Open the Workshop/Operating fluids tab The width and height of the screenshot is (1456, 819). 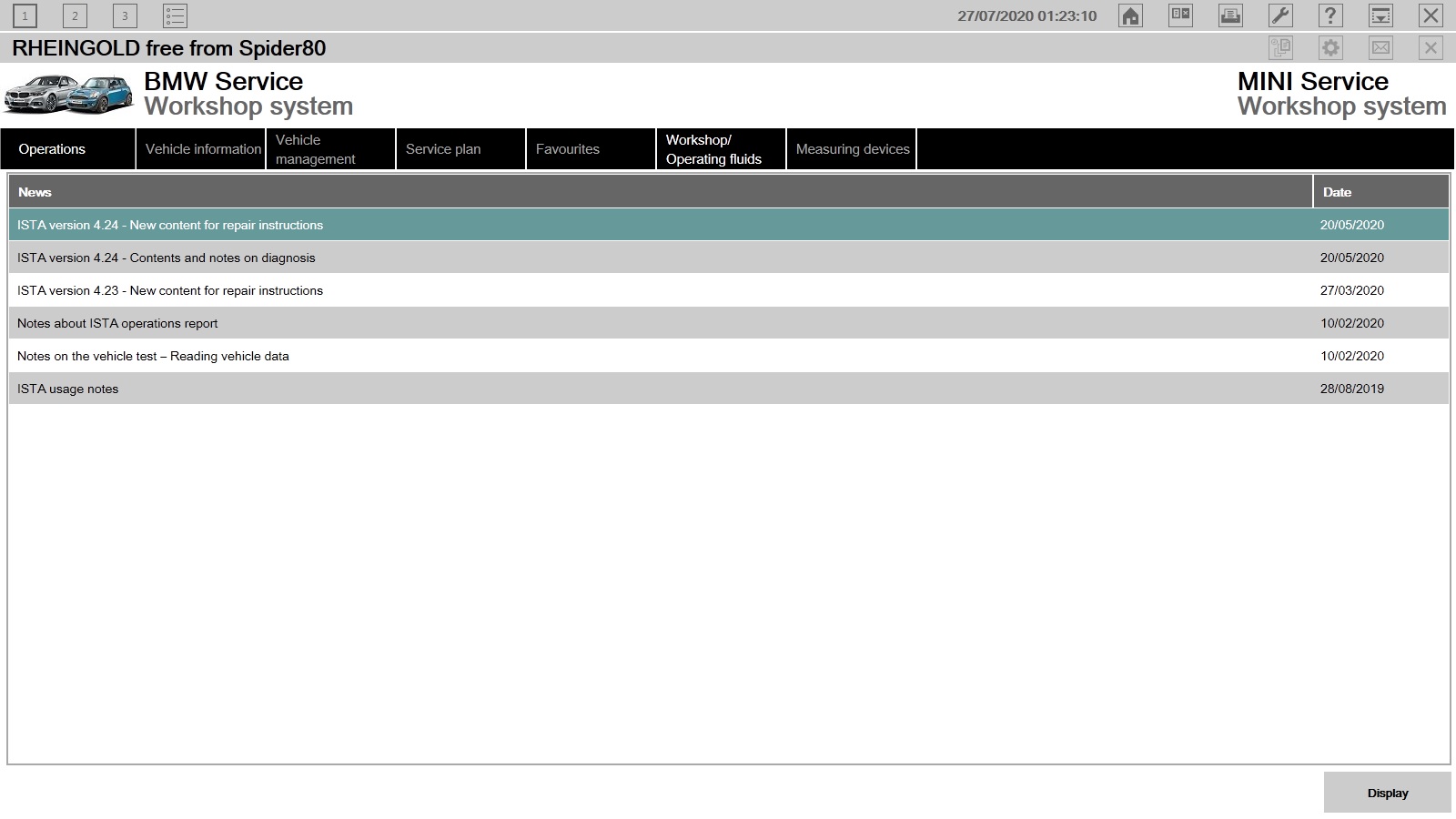720,149
